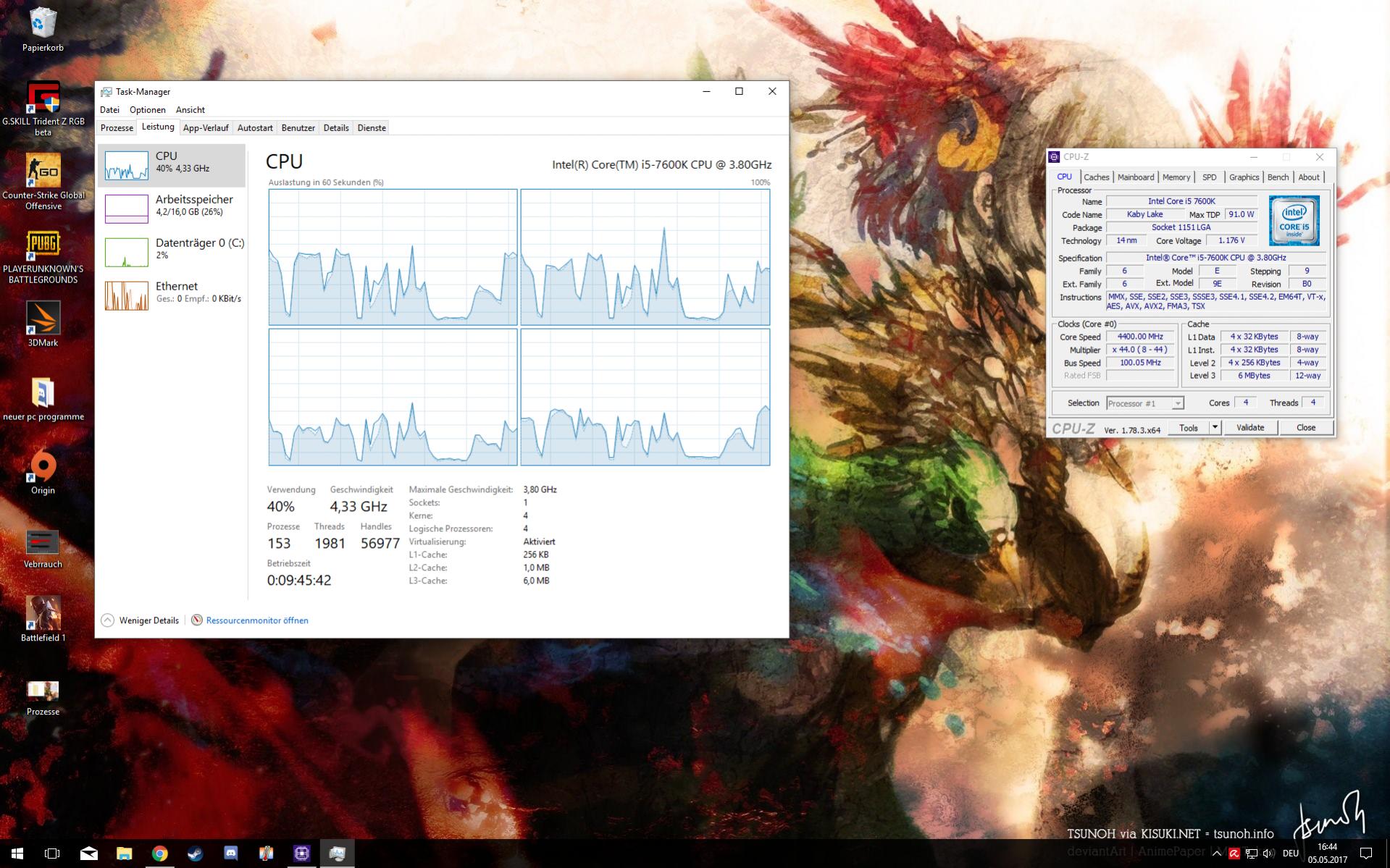Select the 3DMark desktop shortcut
This screenshot has height=868, width=1390.
[43, 324]
